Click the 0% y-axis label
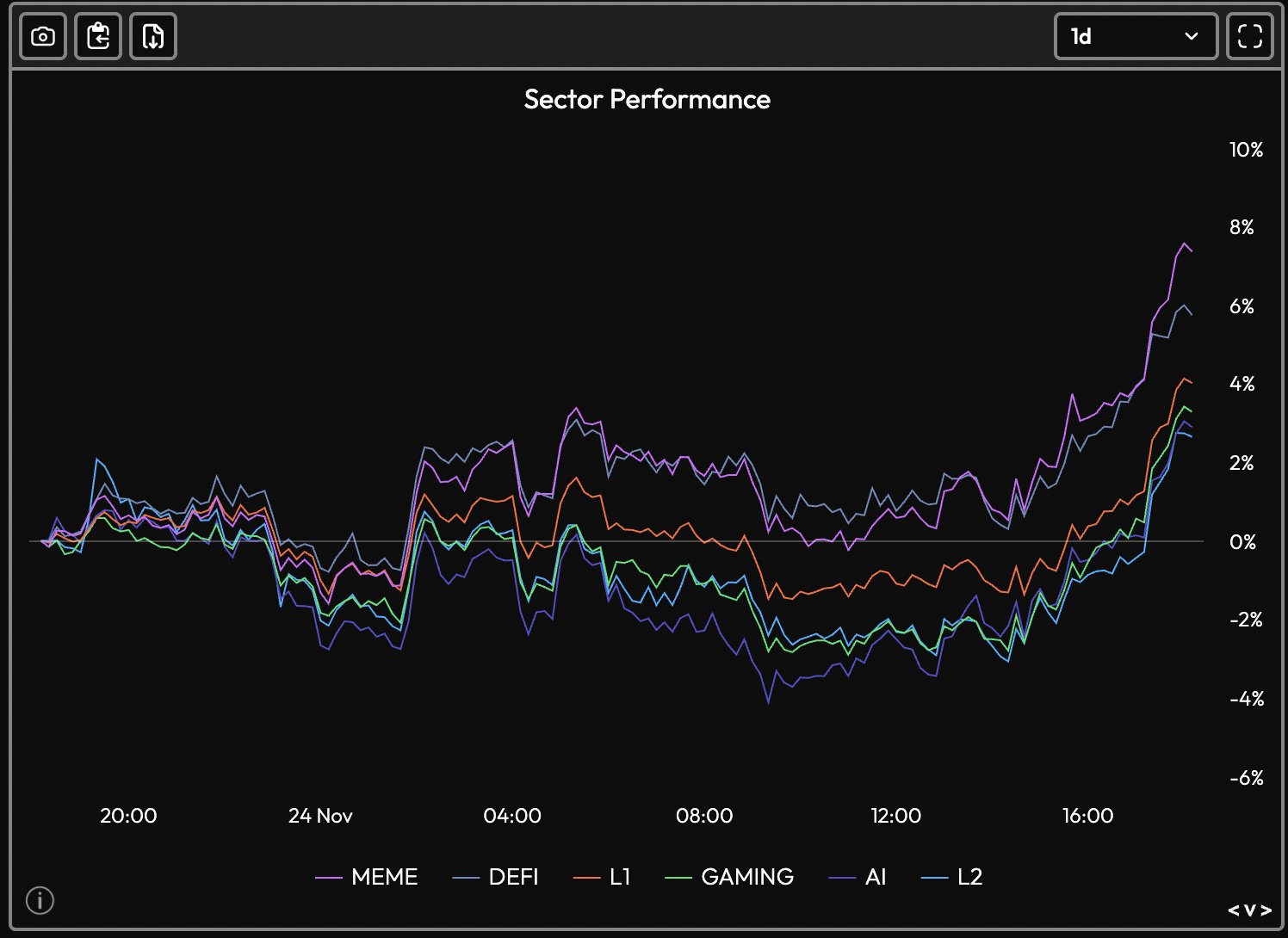1288x938 pixels. click(1242, 542)
